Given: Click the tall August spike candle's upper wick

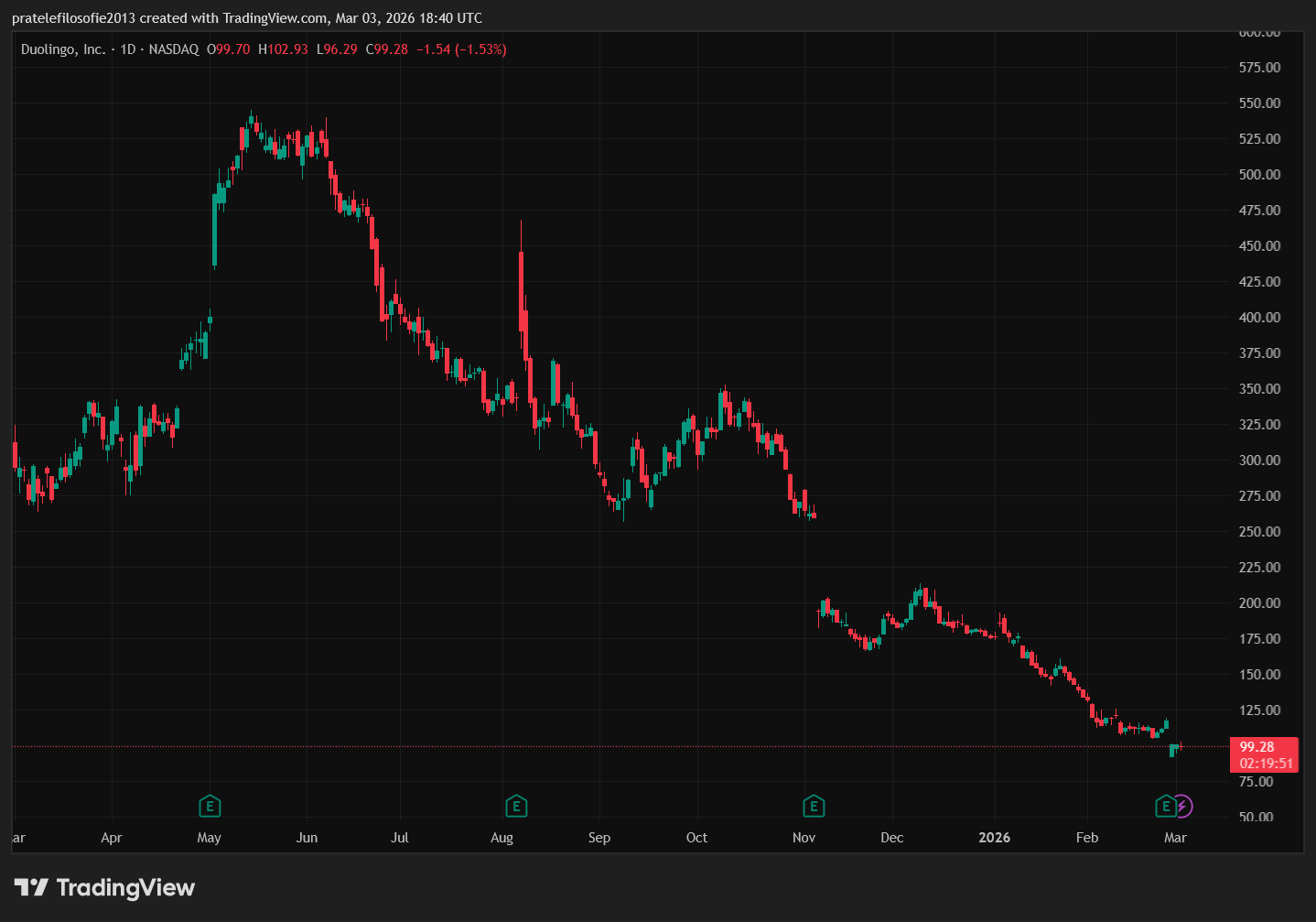Looking at the screenshot, I should click(x=521, y=234).
